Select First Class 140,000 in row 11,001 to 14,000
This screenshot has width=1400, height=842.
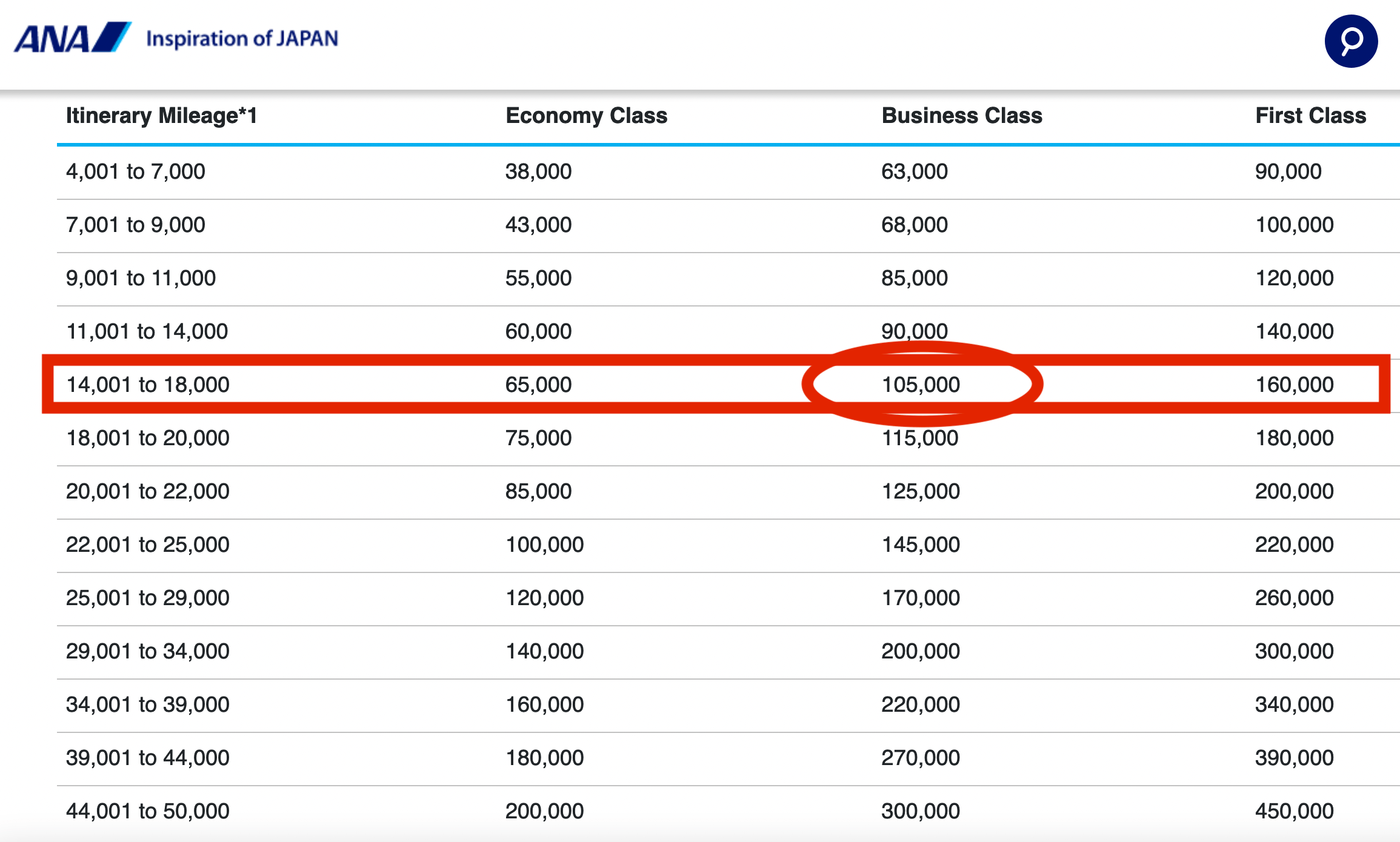pyautogui.click(x=1295, y=331)
